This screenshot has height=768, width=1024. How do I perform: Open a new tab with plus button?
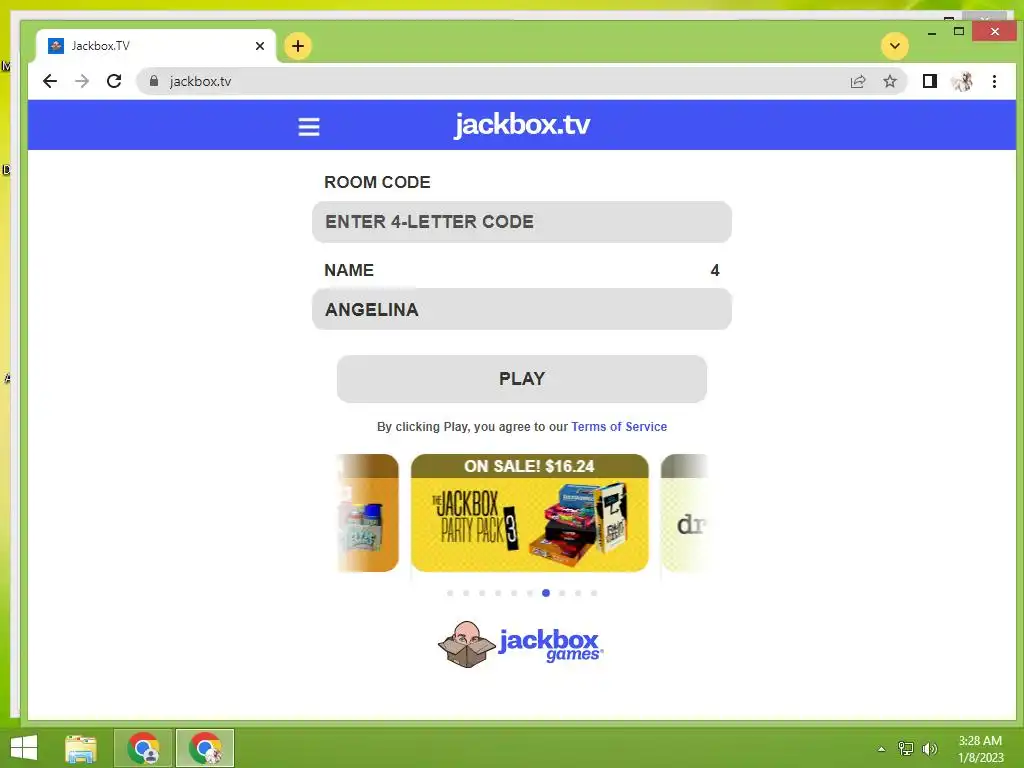[298, 46]
